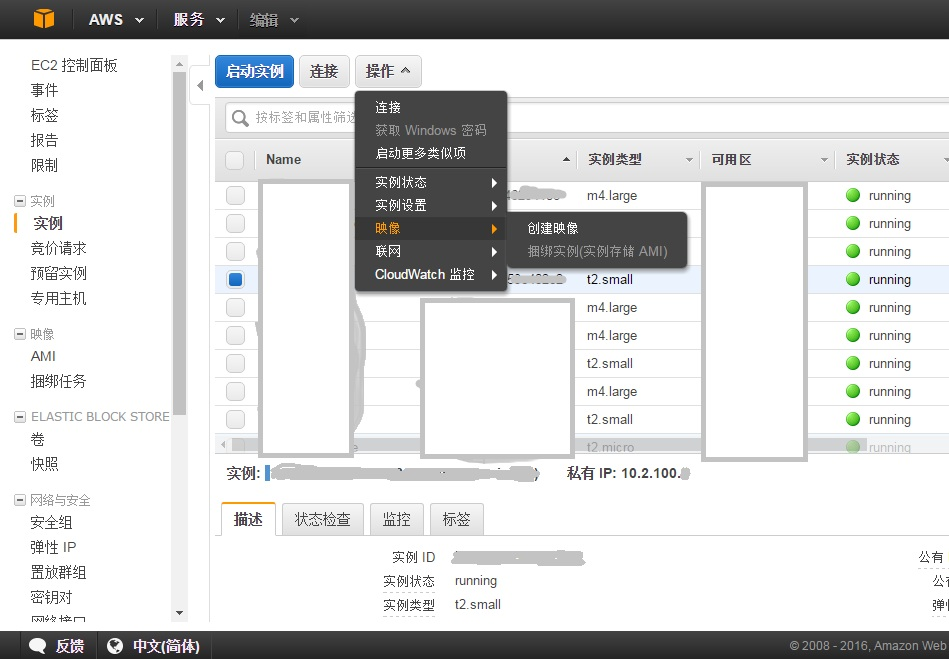Screen dimensions: 949x659
Task: Collapse the 映像 sidebar section
Action: (x=20, y=333)
